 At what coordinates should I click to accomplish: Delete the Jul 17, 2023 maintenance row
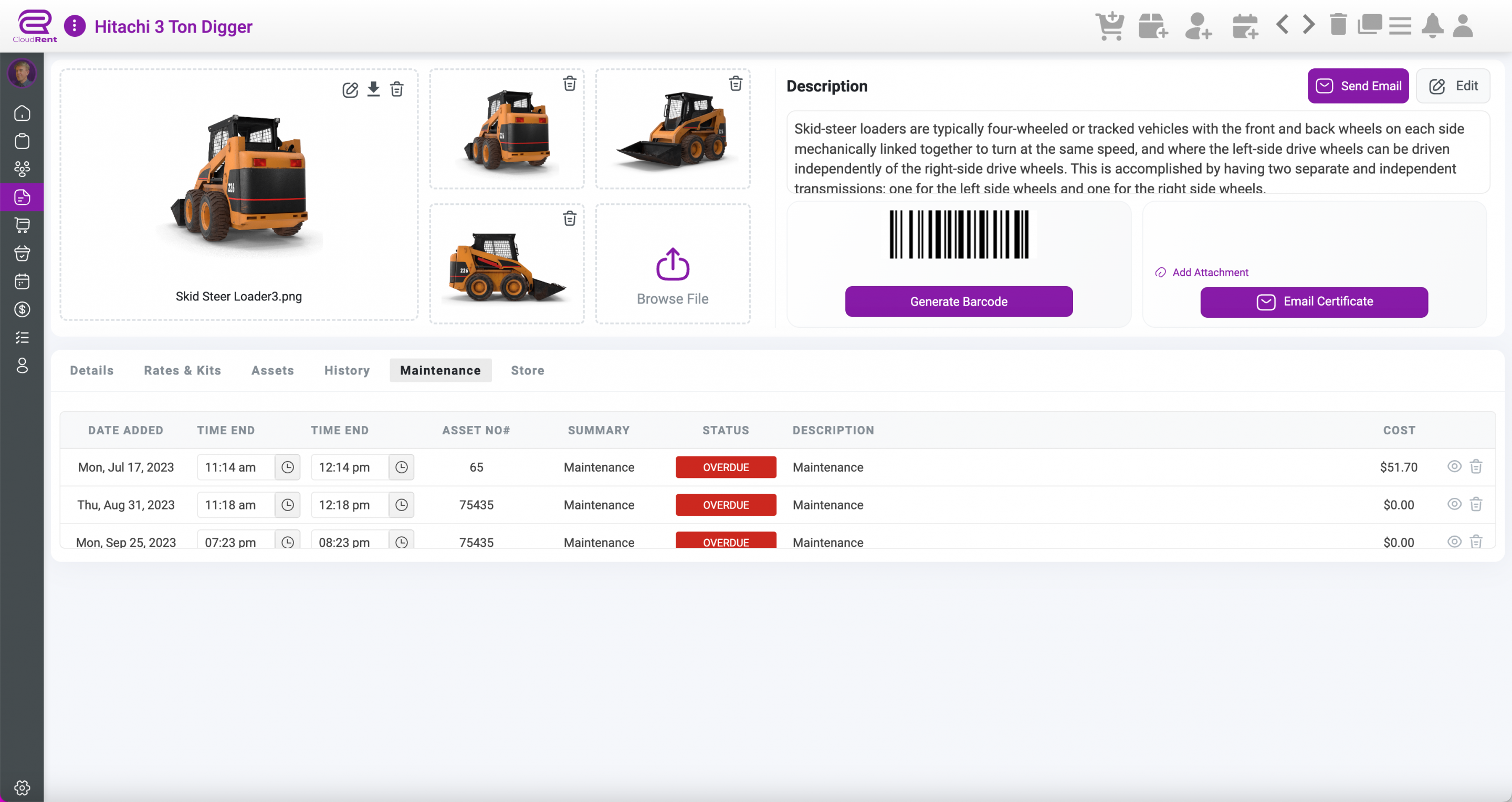[1476, 467]
